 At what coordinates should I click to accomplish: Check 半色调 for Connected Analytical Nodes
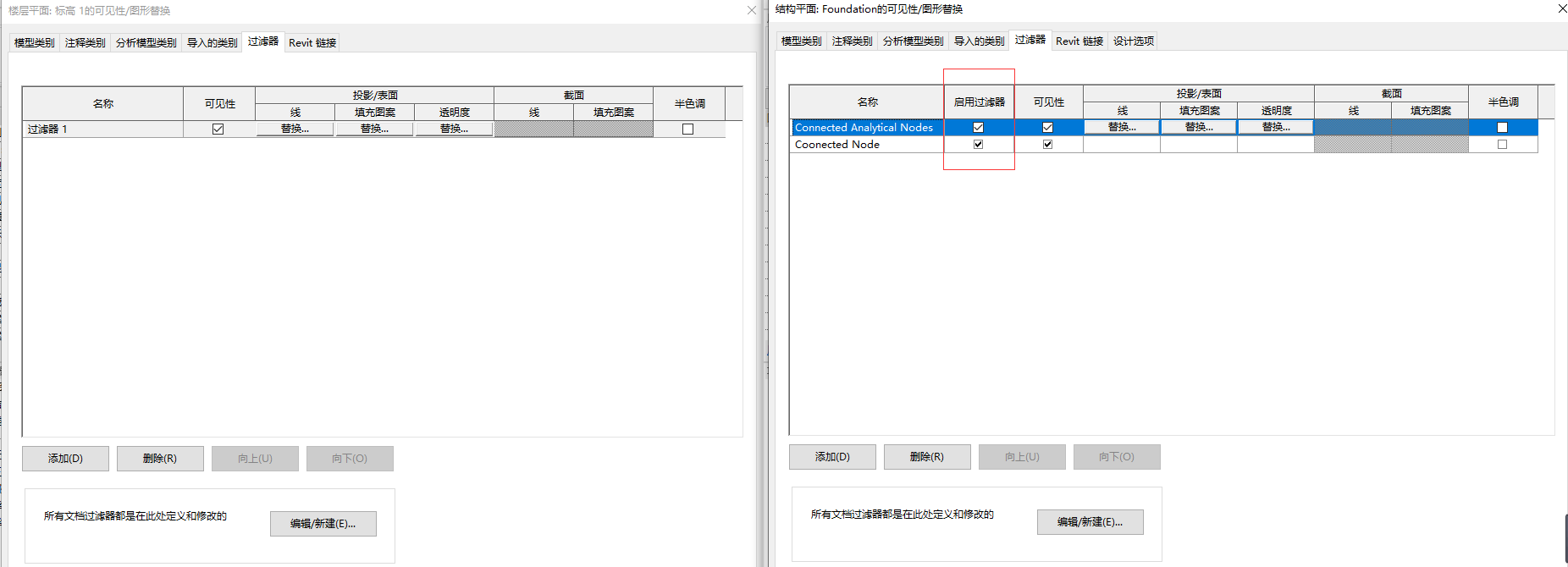[x=1502, y=127]
